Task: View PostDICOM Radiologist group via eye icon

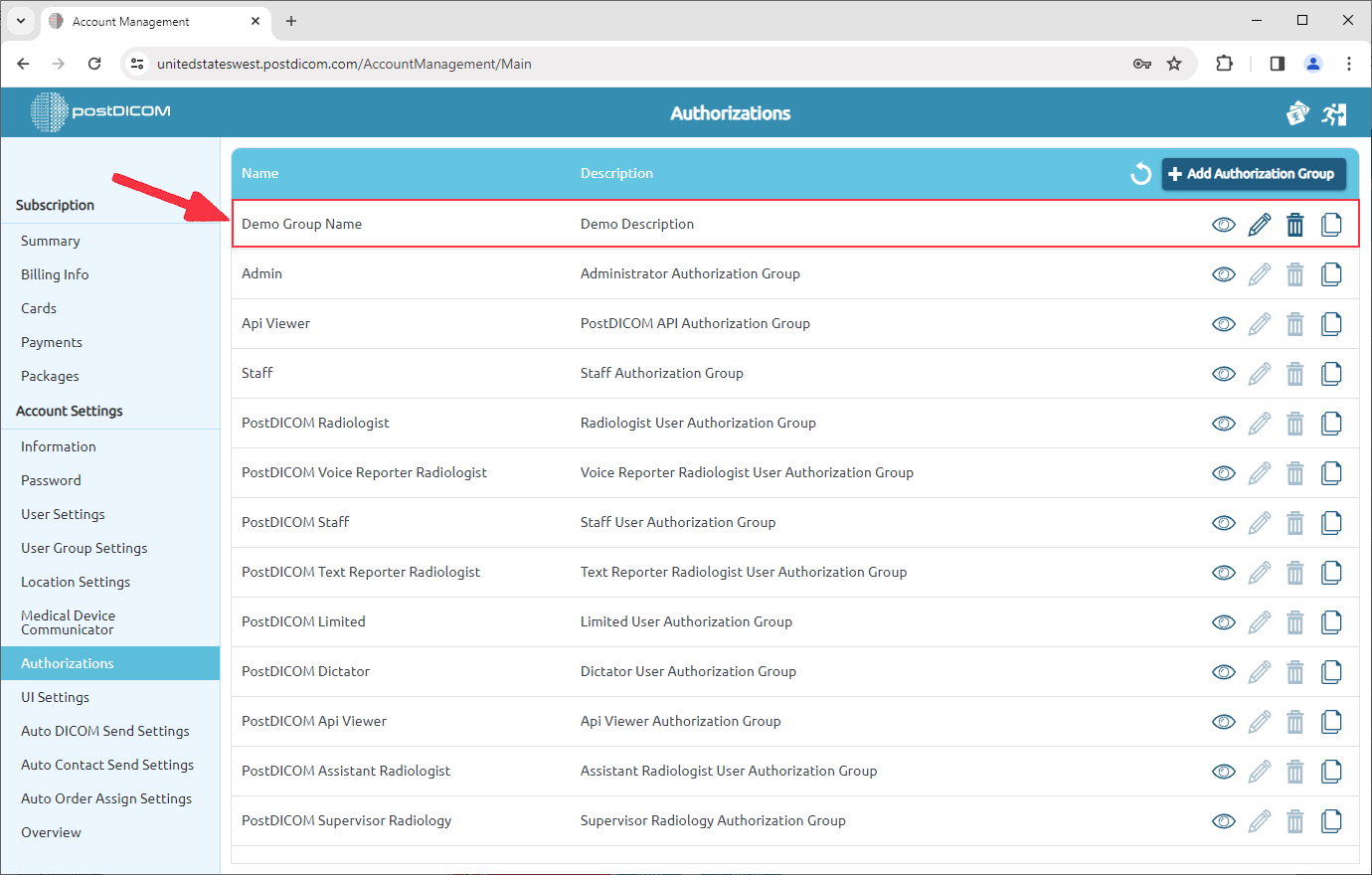Action: pos(1223,423)
